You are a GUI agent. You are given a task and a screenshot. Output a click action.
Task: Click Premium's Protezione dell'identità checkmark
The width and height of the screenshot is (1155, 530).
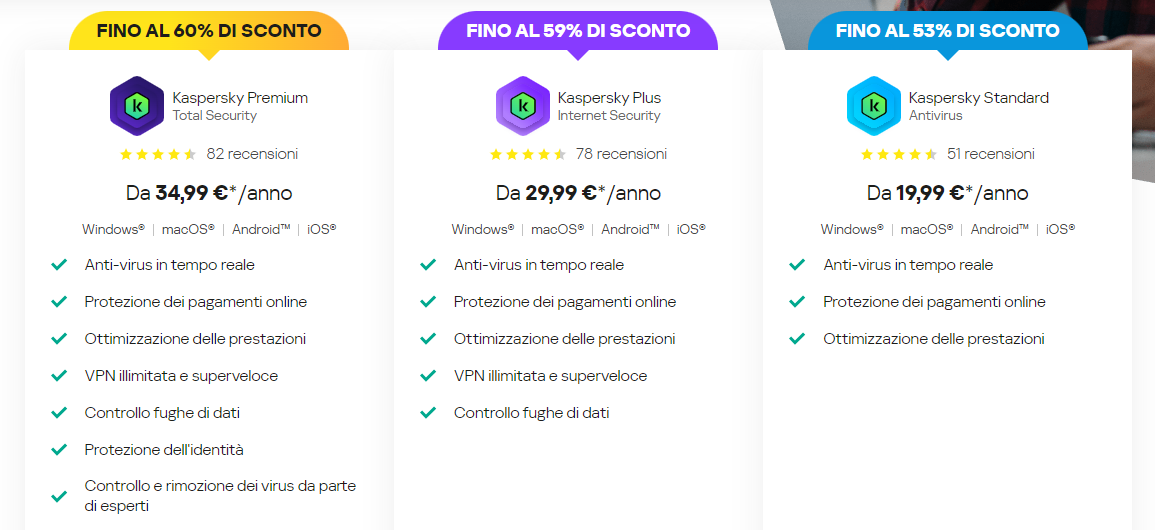59,450
